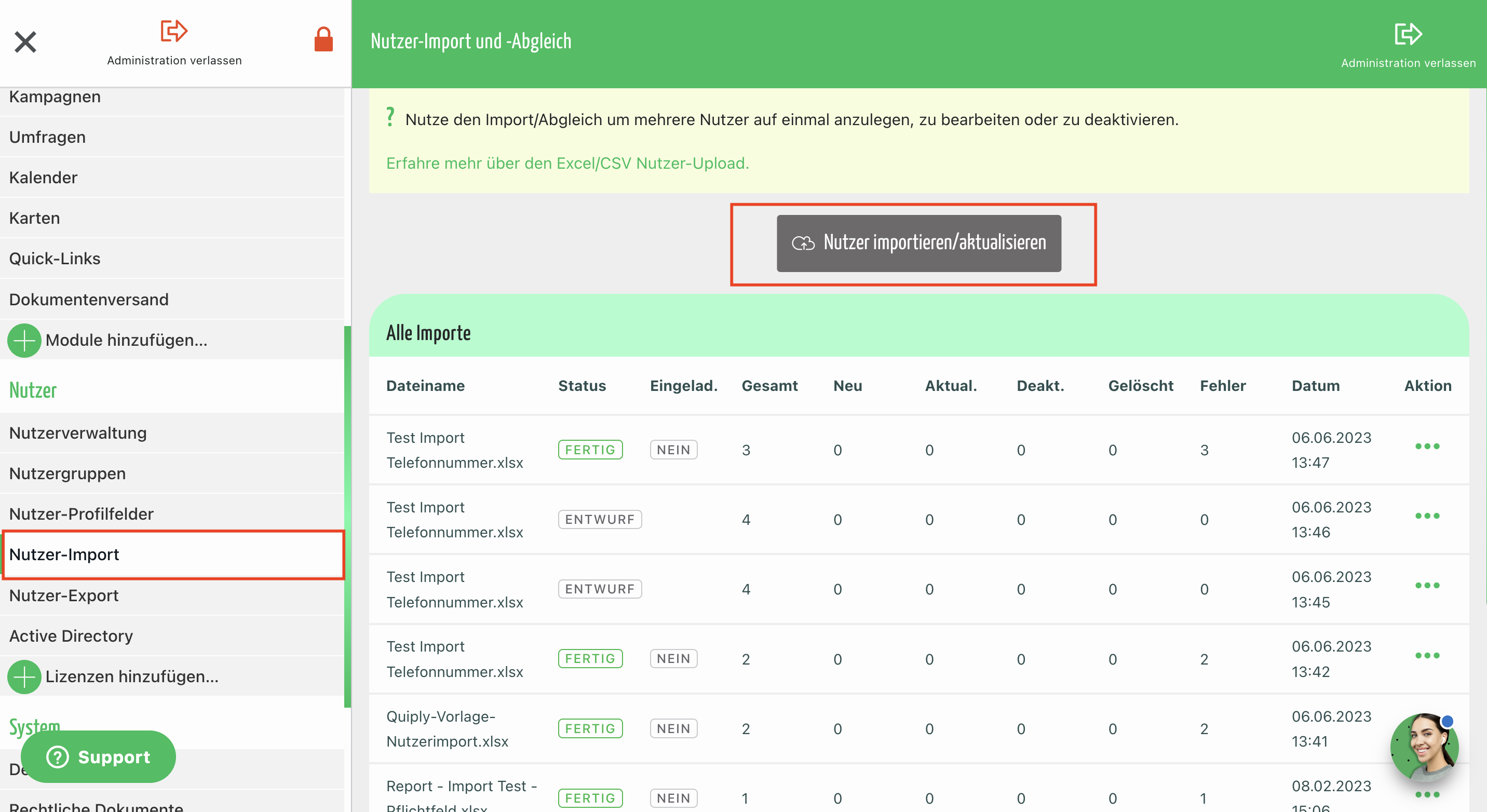Open Nutzergruppen in the sidebar

[172, 473]
